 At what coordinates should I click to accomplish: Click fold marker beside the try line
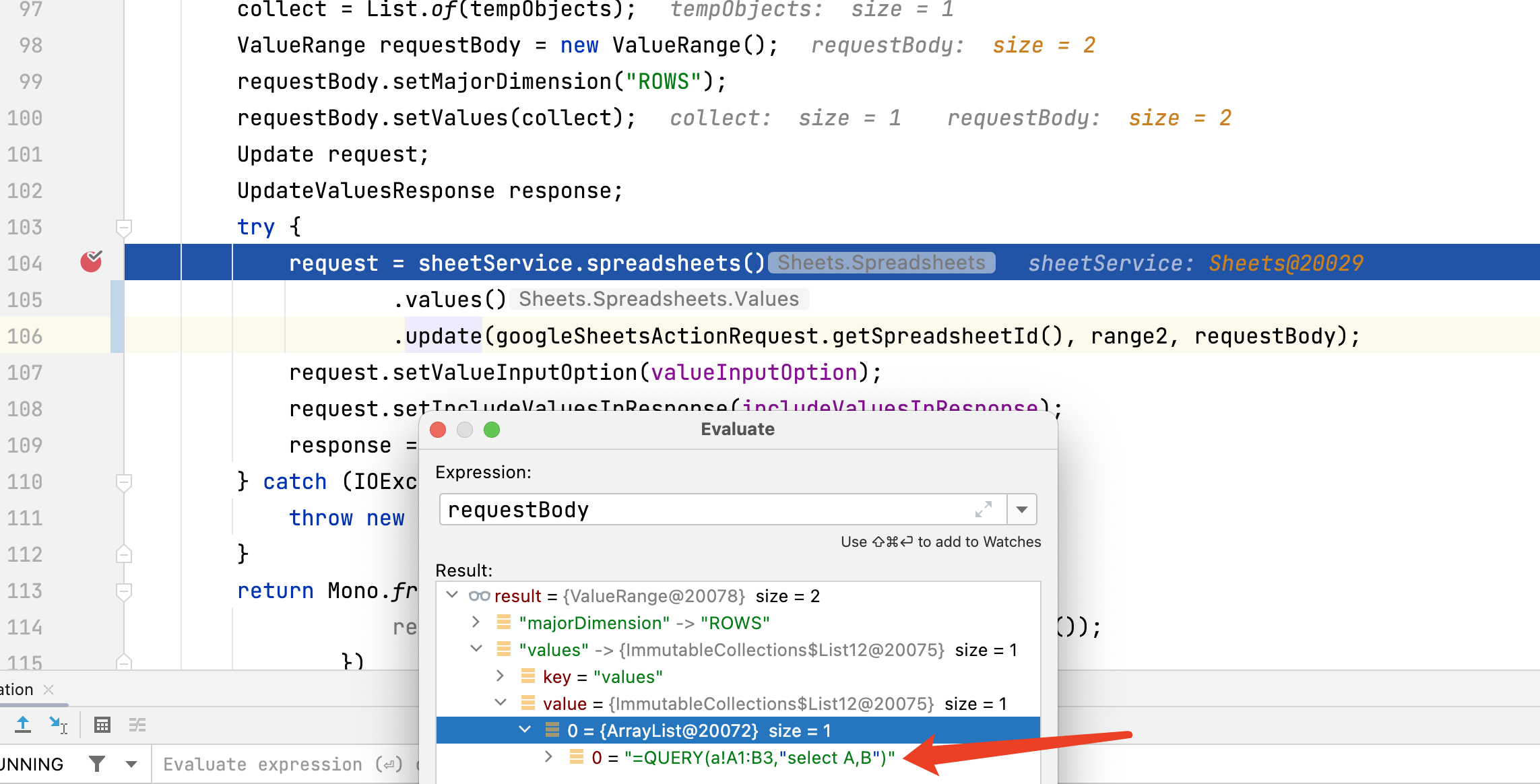tap(123, 227)
